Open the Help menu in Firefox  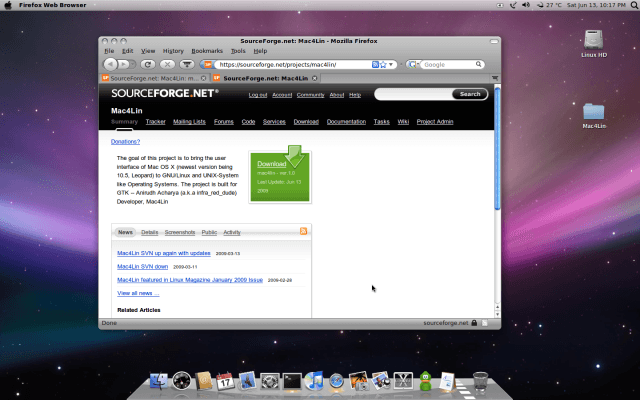pos(260,51)
